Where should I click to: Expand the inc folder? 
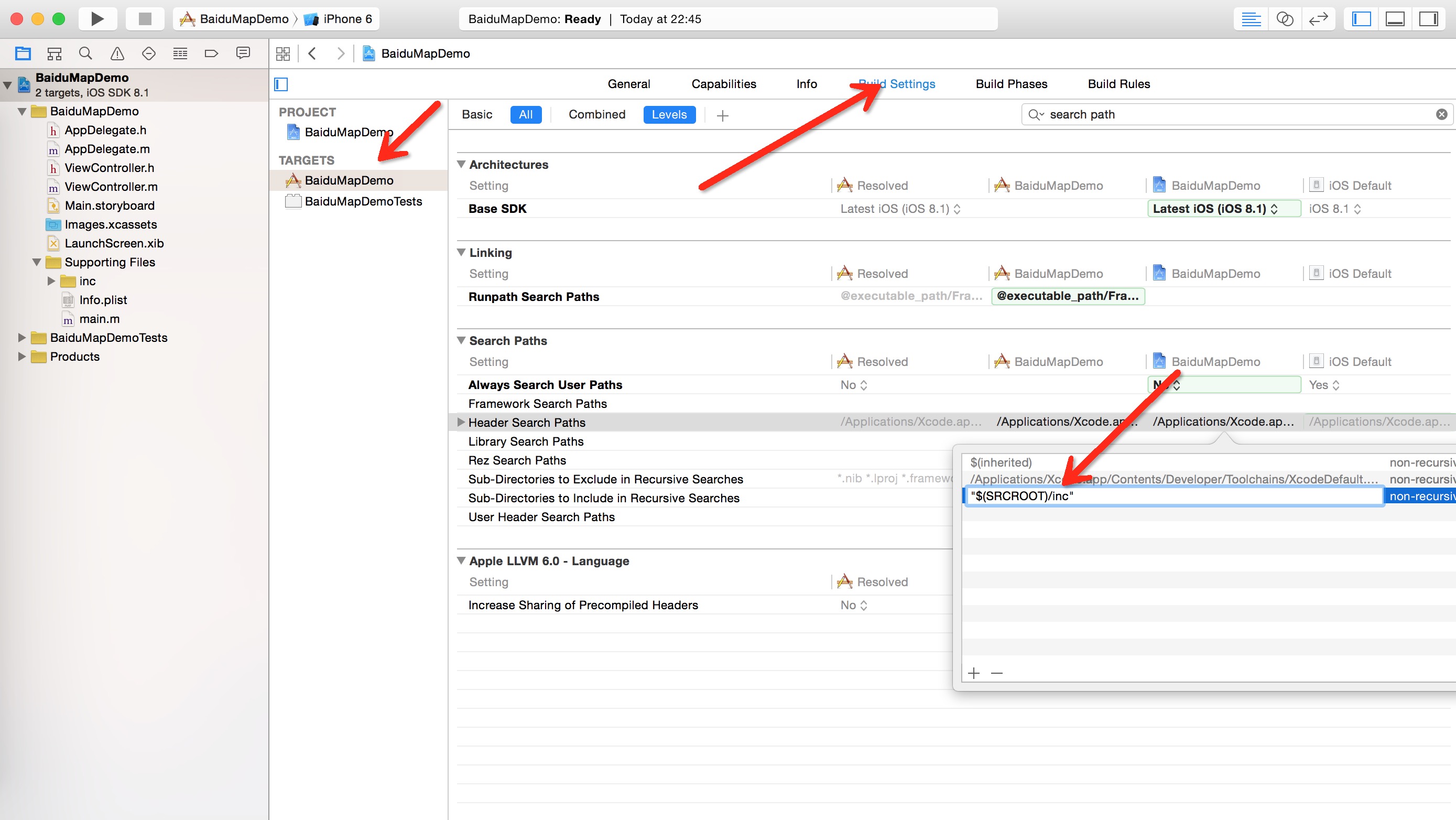51,281
